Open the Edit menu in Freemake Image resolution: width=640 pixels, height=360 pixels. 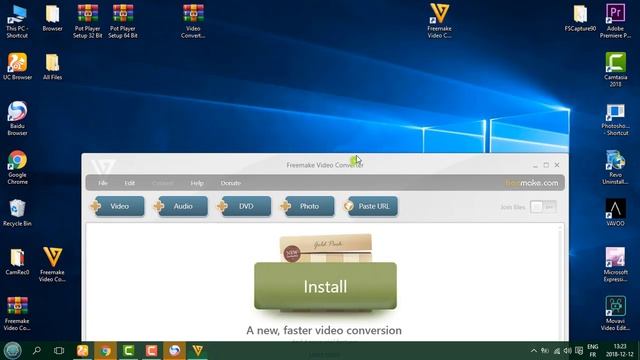[x=130, y=183]
